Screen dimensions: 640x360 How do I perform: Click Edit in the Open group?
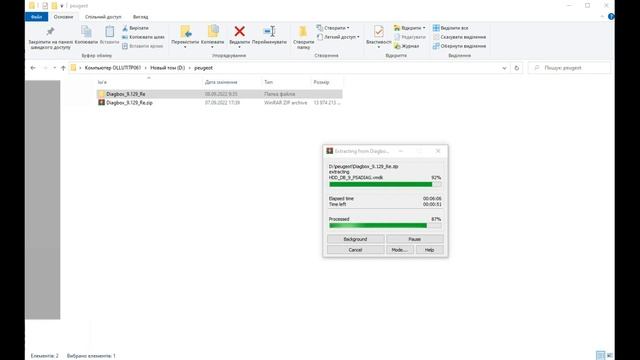(410, 37)
